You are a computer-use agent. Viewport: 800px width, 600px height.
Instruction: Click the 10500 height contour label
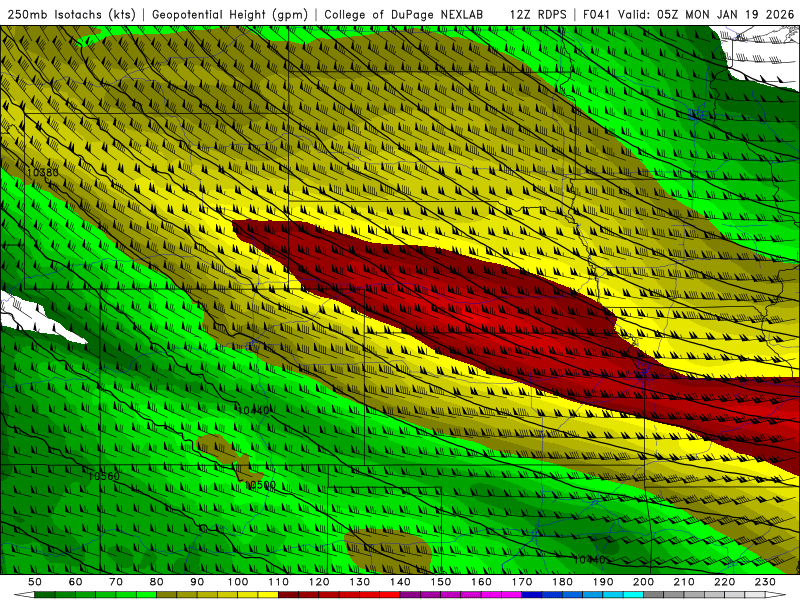(x=260, y=485)
